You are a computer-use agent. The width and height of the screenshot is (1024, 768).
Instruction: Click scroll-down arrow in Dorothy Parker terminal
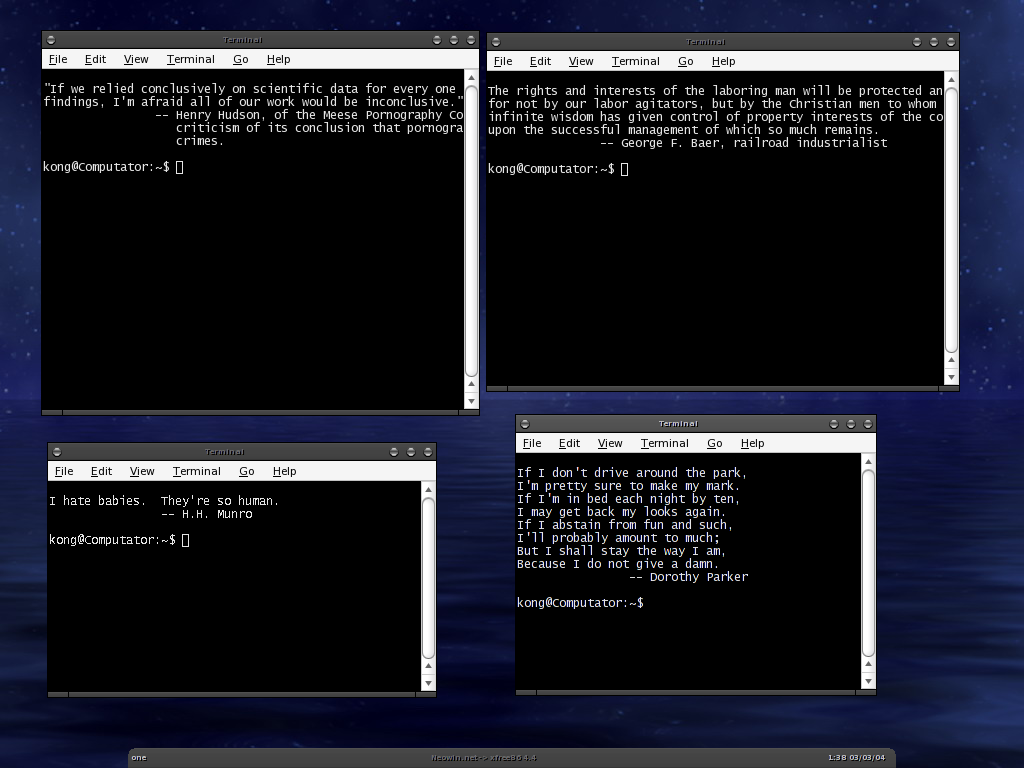[x=869, y=681]
